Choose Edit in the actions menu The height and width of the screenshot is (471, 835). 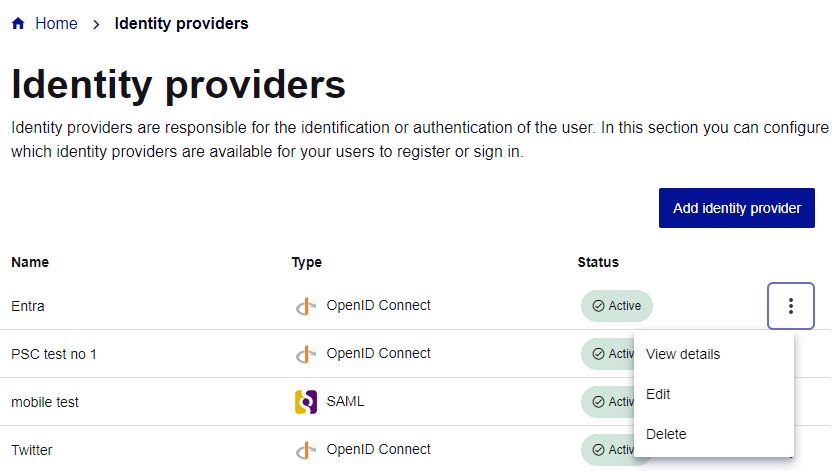658,394
